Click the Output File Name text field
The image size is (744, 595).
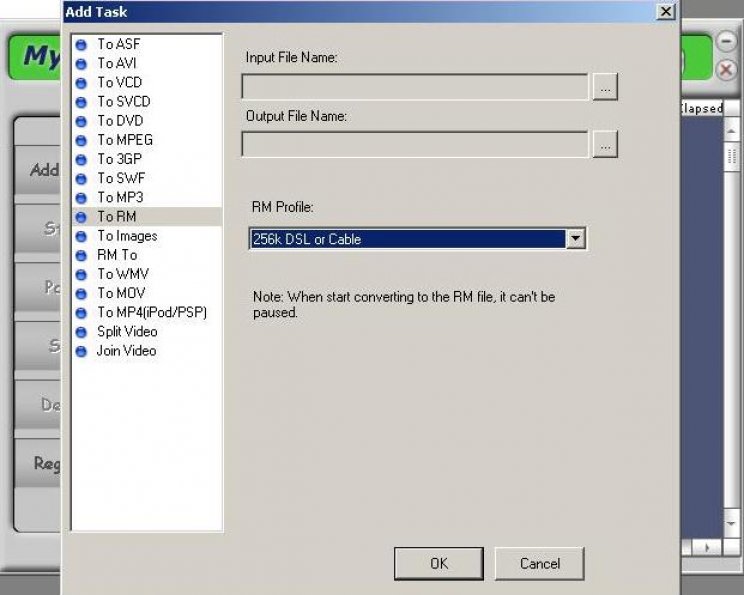(415, 144)
